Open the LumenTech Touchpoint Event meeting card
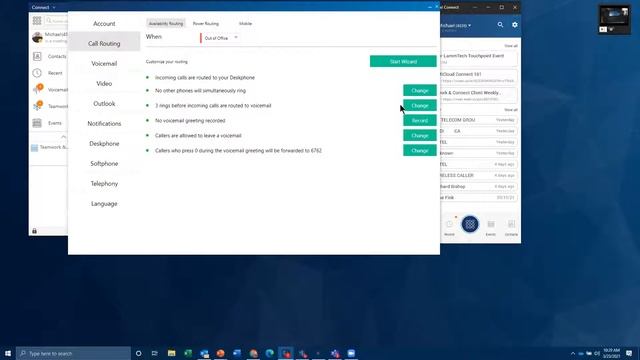Screen dimensions: 640x360 click(479, 58)
